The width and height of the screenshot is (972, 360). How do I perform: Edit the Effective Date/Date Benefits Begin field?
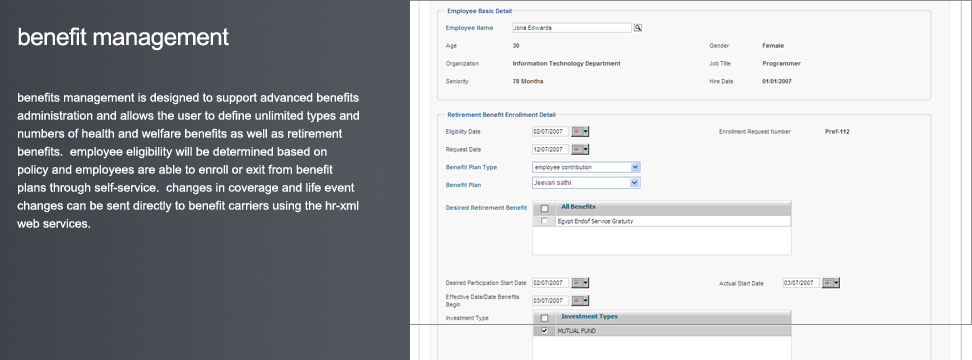pyautogui.click(x=550, y=301)
